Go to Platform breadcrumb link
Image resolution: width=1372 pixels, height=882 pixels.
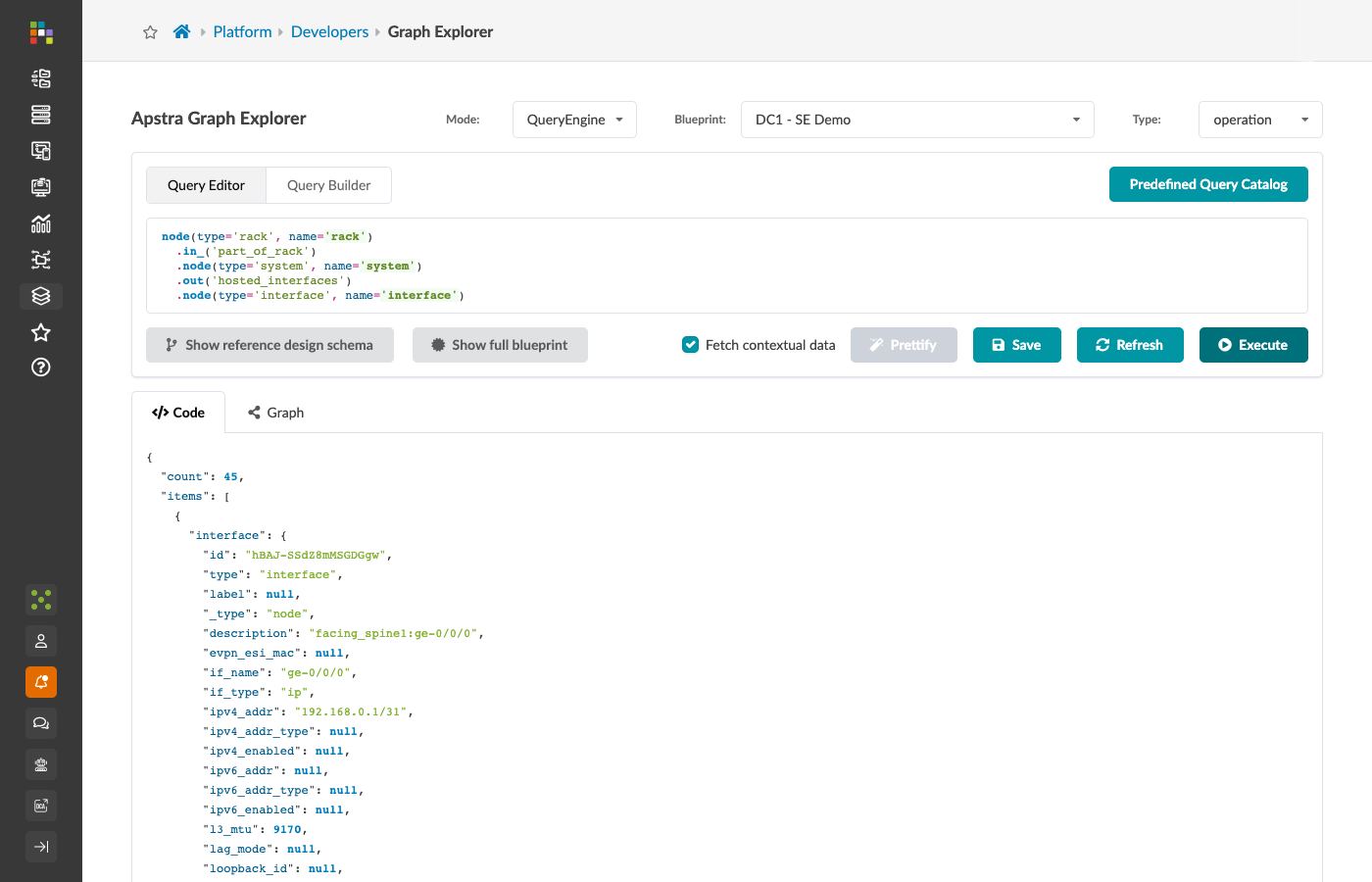click(242, 31)
